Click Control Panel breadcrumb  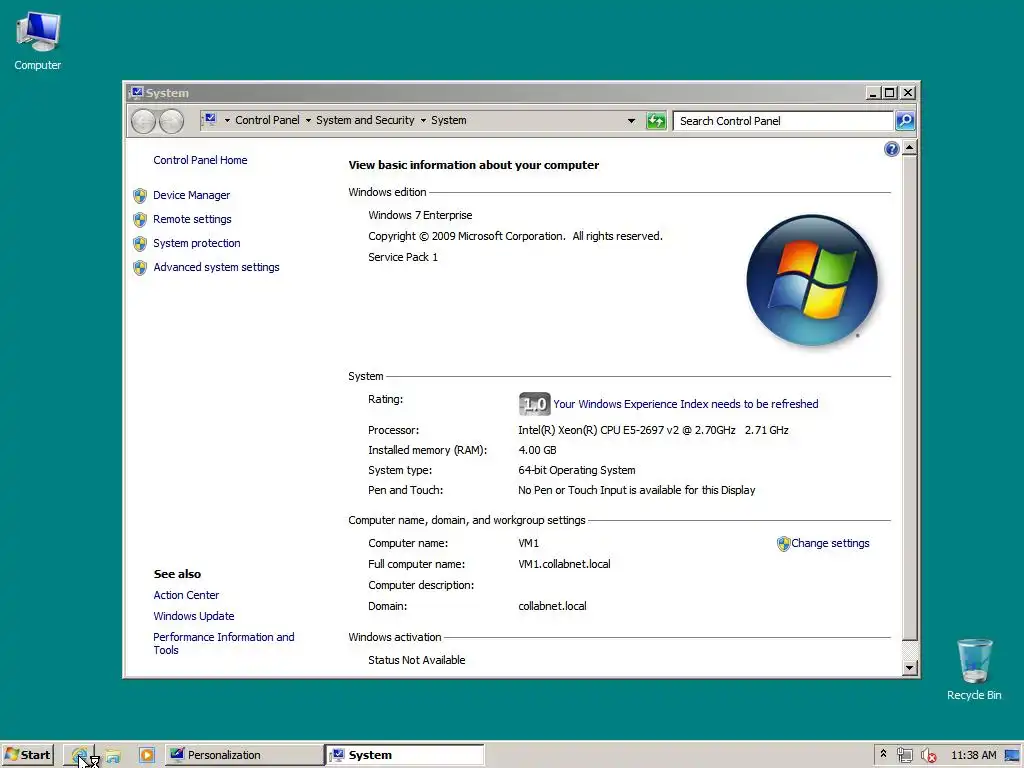point(267,120)
